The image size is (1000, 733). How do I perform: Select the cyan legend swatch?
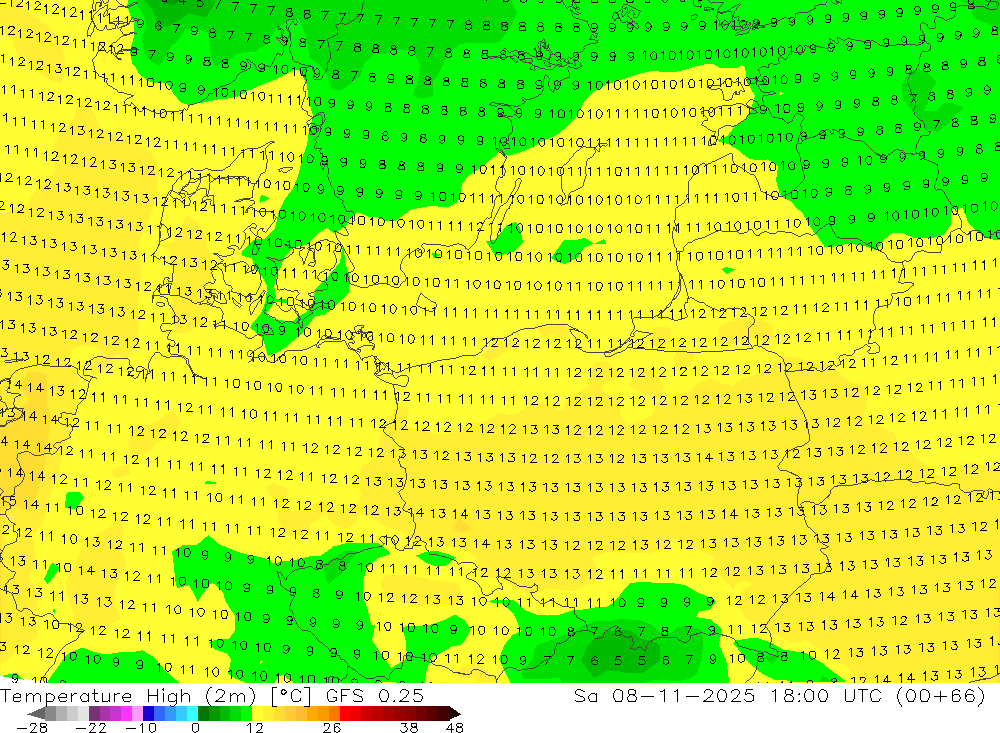tap(192, 713)
